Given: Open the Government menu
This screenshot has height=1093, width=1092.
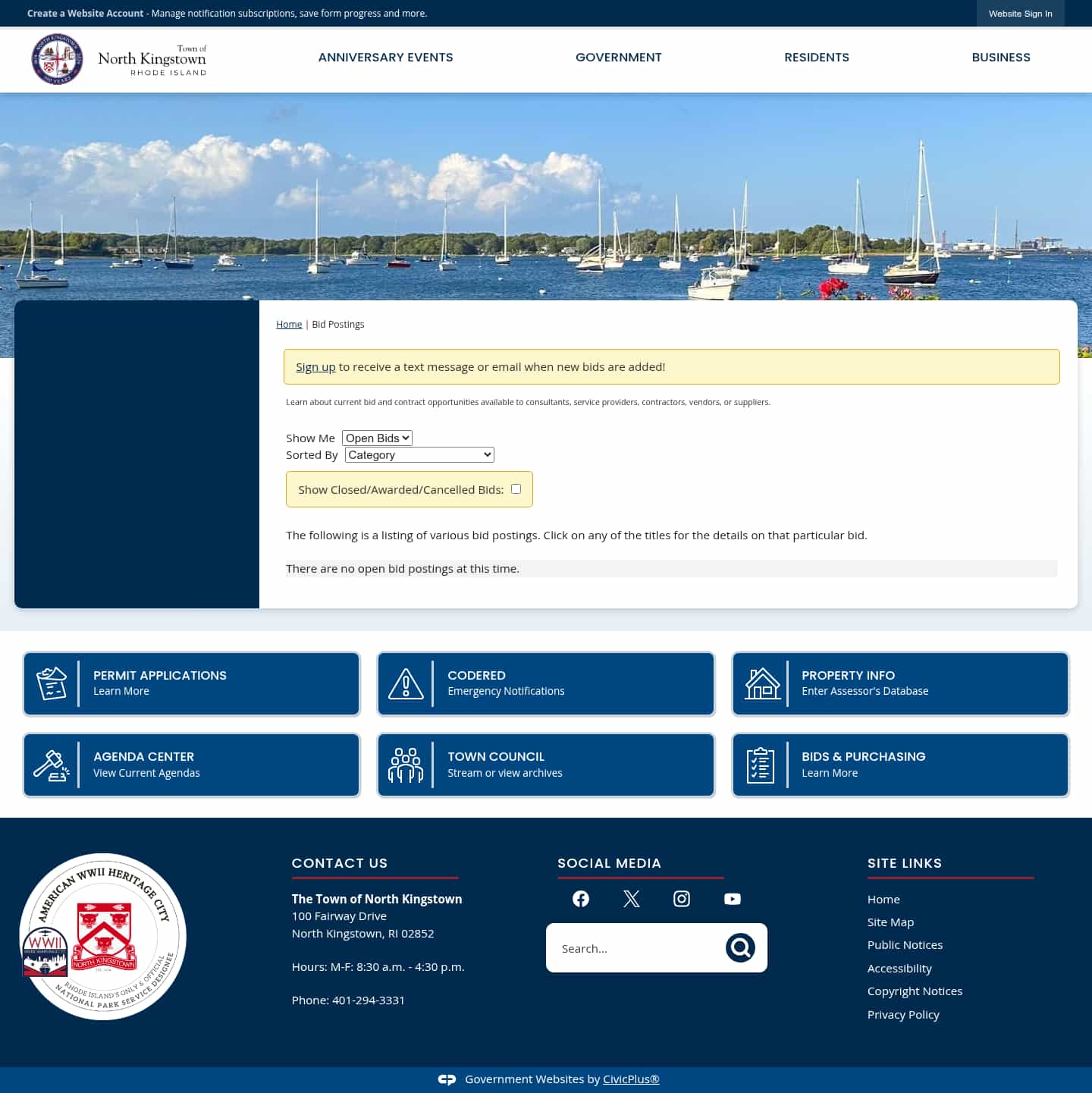Looking at the screenshot, I should (x=618, y=57).
